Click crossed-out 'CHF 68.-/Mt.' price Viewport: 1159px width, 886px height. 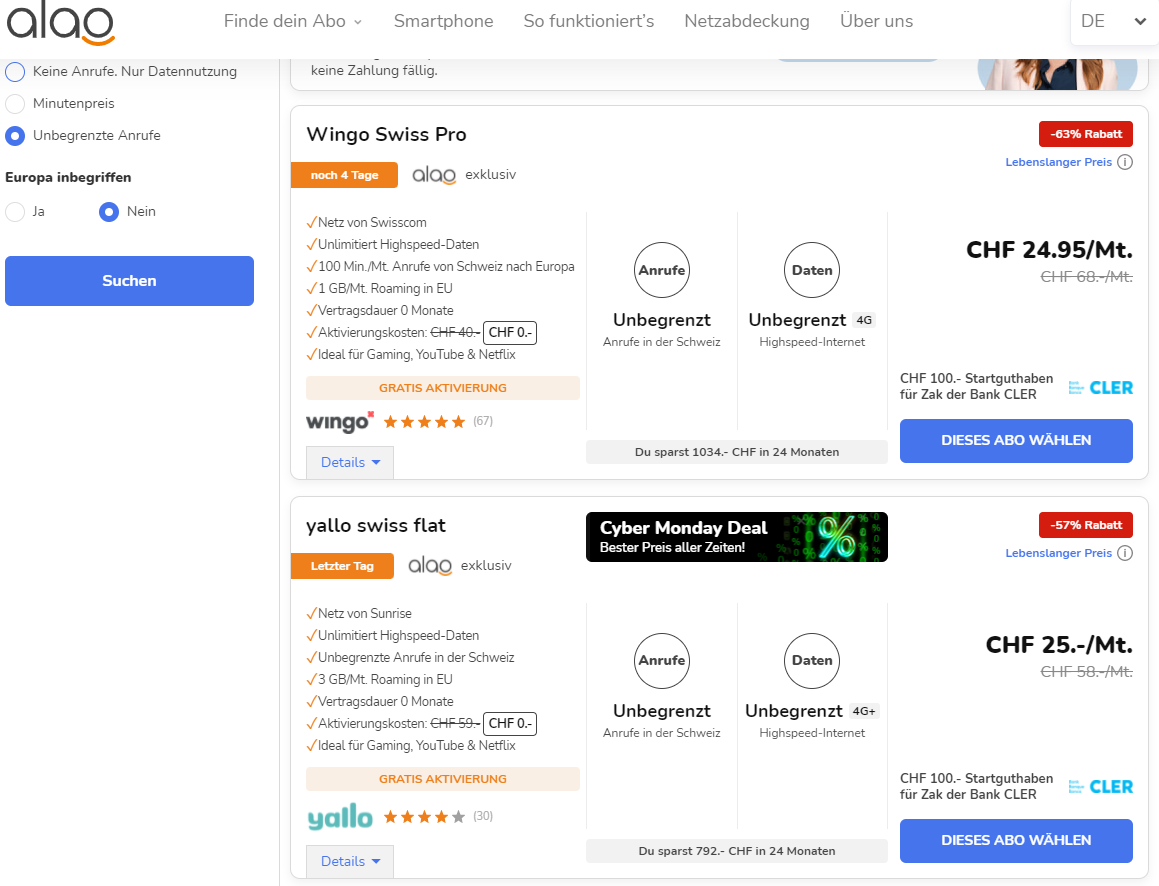(1086, 276)
